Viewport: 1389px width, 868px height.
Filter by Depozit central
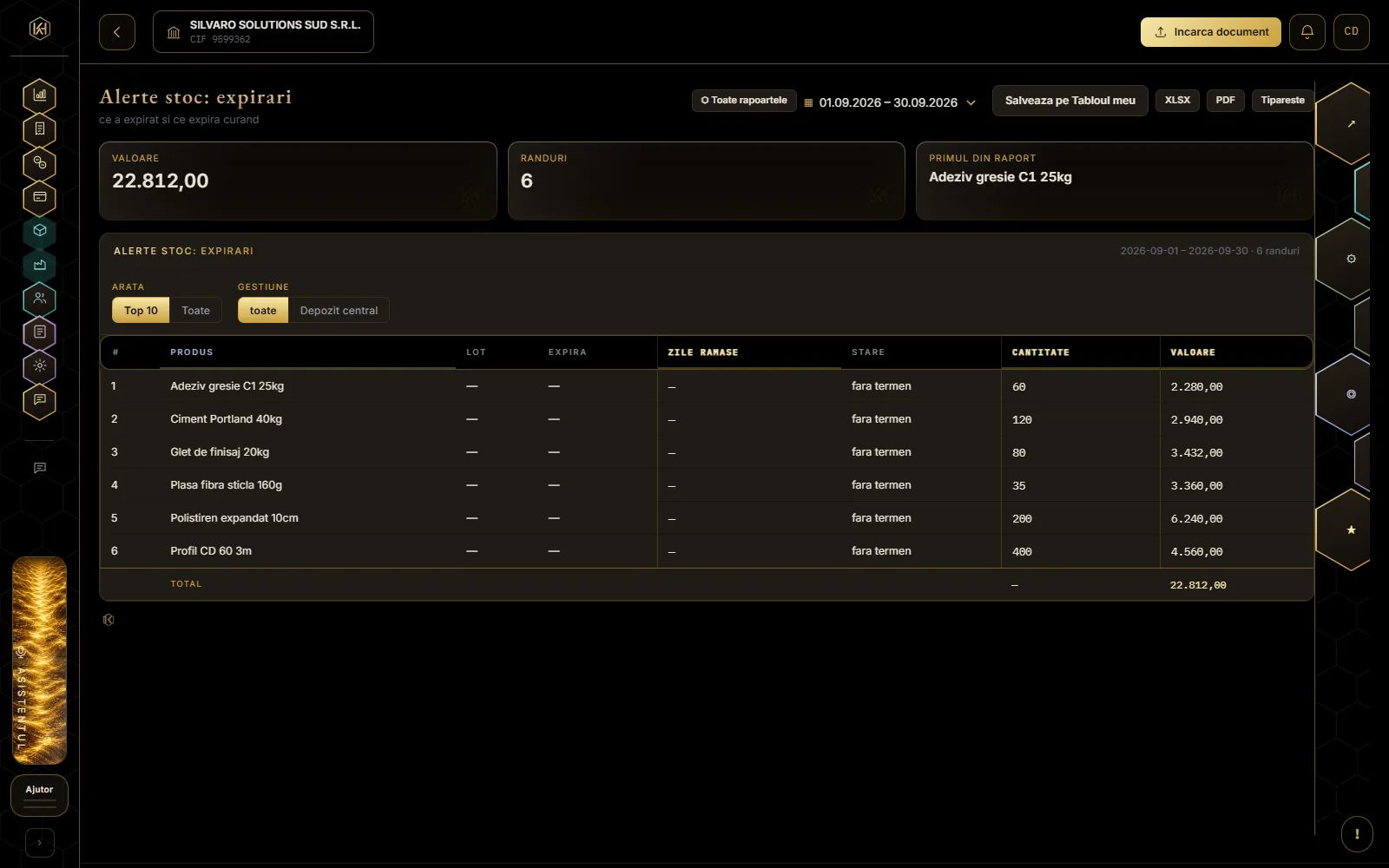339,311
